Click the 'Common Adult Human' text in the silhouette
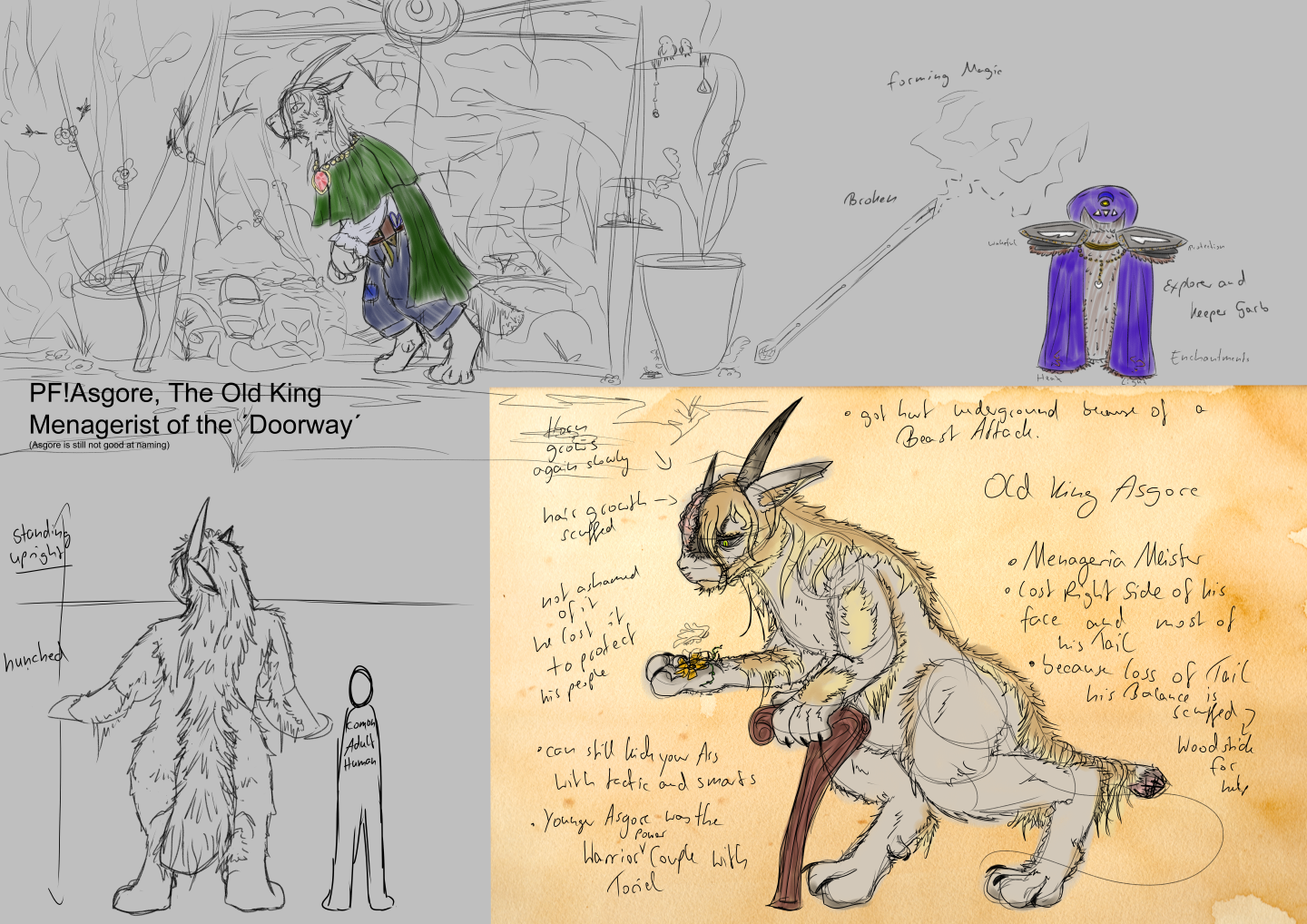Screen dimensions: 1307x924 click(360, 744)
